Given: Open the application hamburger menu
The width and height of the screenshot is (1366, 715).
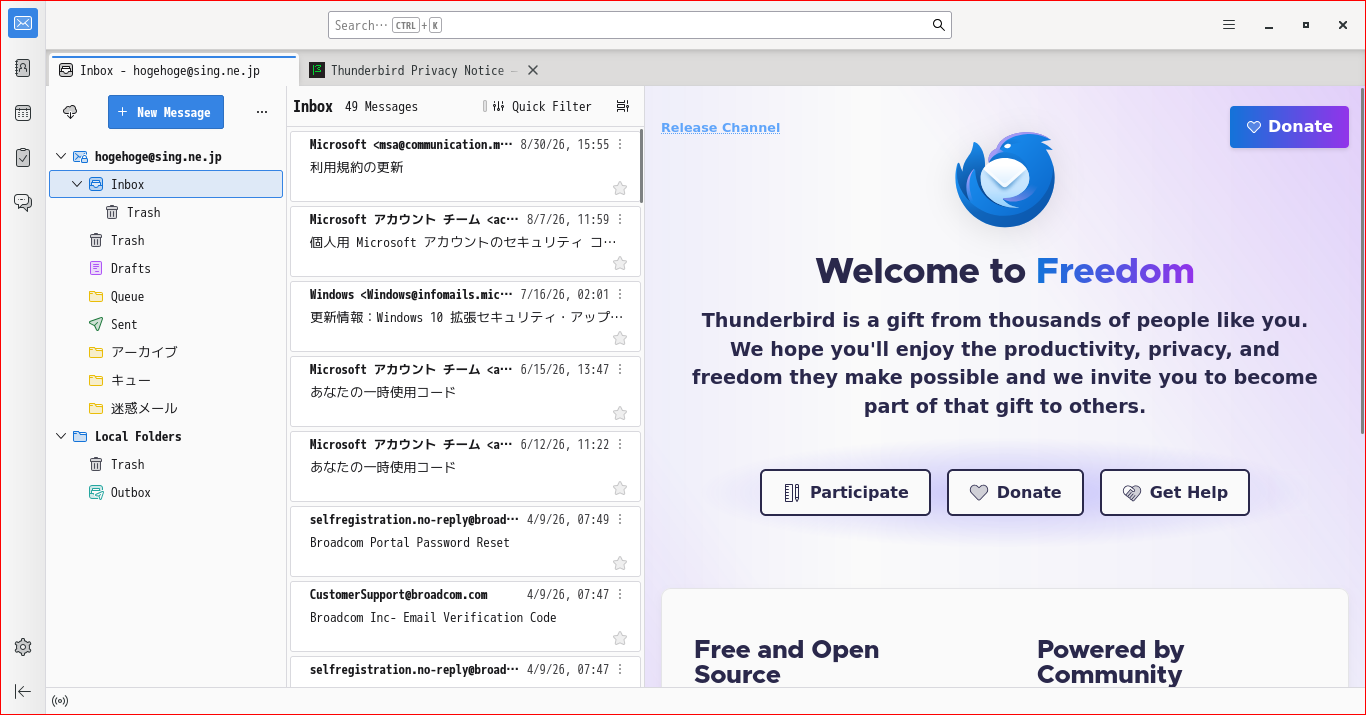Looking at the screenshot, I should 1229,25.
